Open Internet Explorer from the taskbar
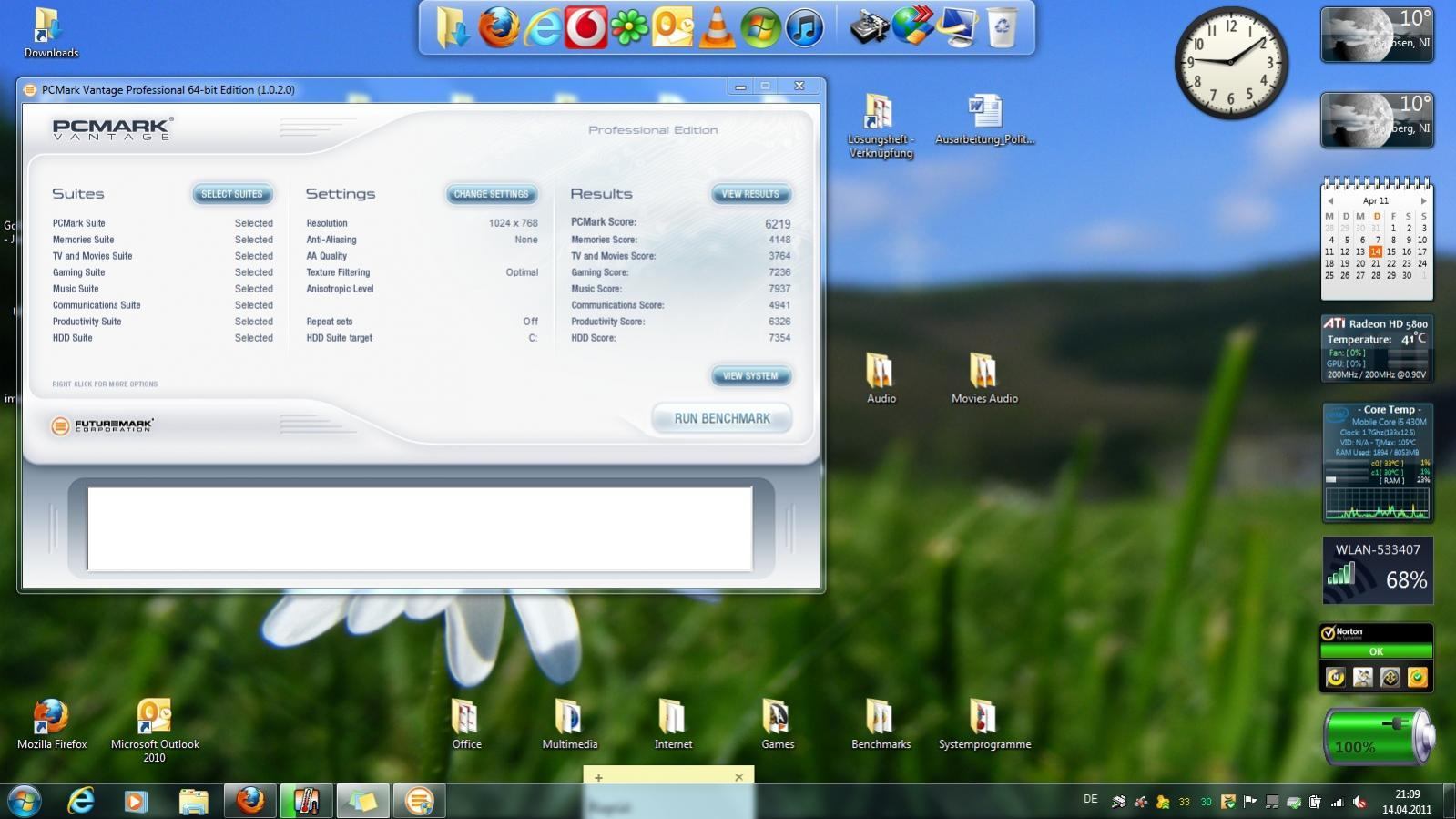This screenshot has height=819, width=1456. 81,801
